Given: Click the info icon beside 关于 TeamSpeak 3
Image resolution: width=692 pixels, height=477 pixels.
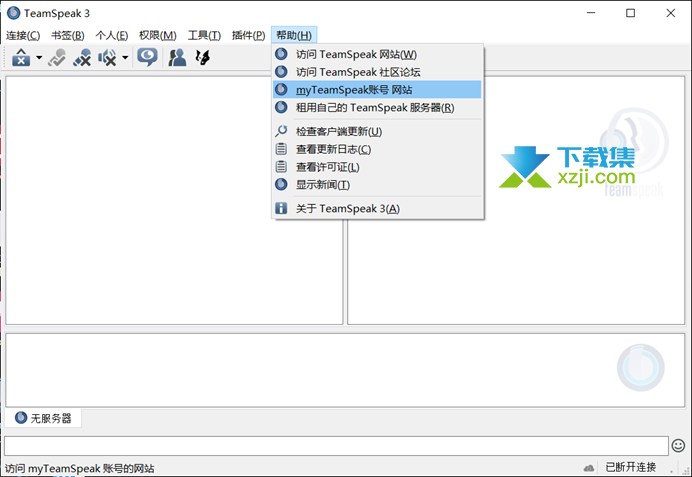Looking at the screenshot, I should pyautogui.click(x=281, y=208).
